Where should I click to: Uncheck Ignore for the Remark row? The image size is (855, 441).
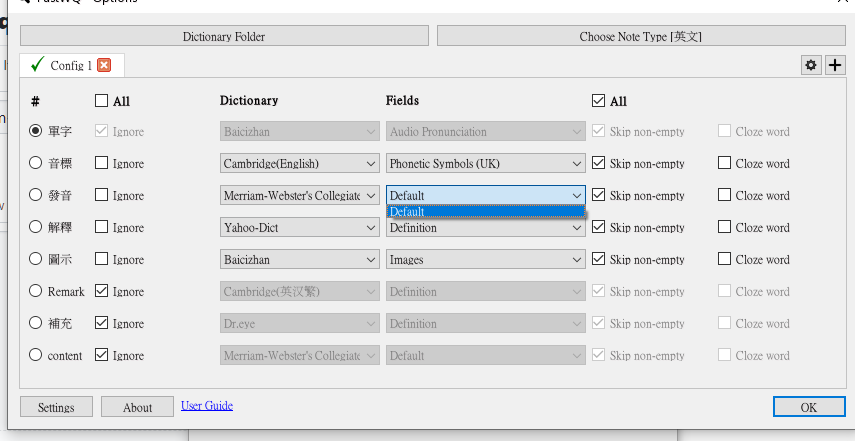click(101, 291)
